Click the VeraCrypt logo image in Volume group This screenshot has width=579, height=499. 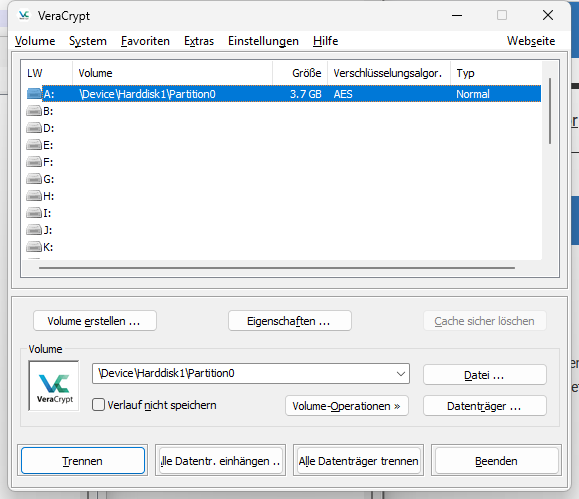(x=54, y=386)
